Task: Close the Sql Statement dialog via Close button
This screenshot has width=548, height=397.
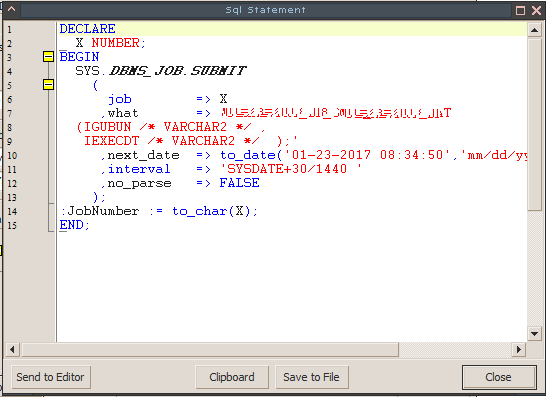Action: coord(499,377)
